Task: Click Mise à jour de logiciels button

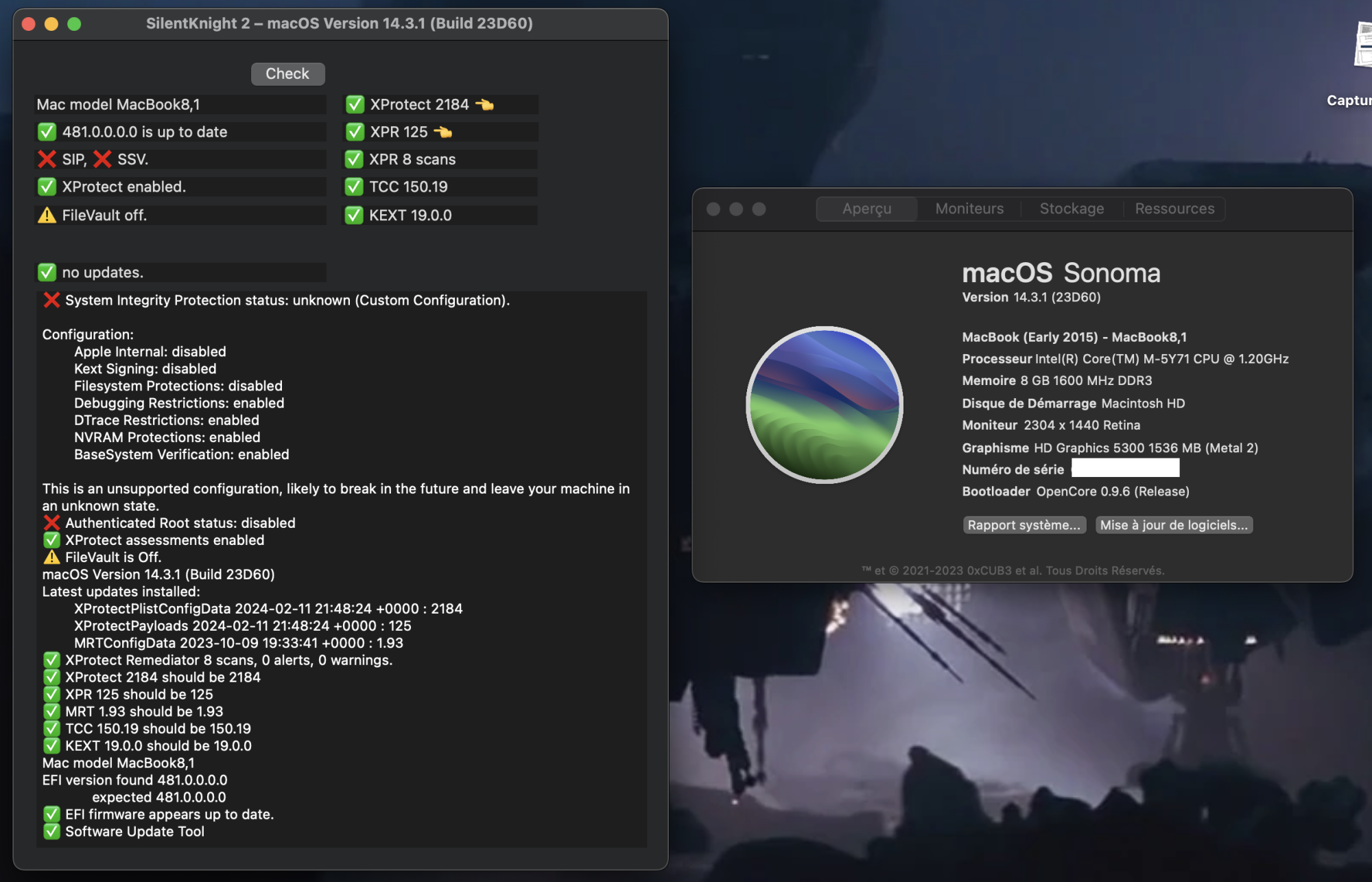Action: tap(1173, 525)
